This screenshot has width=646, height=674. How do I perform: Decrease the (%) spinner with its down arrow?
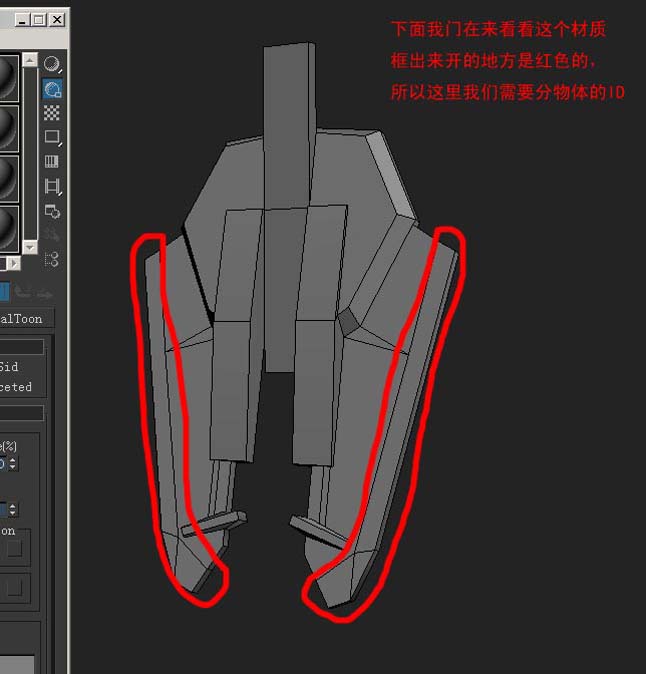(x=13, y=467)
